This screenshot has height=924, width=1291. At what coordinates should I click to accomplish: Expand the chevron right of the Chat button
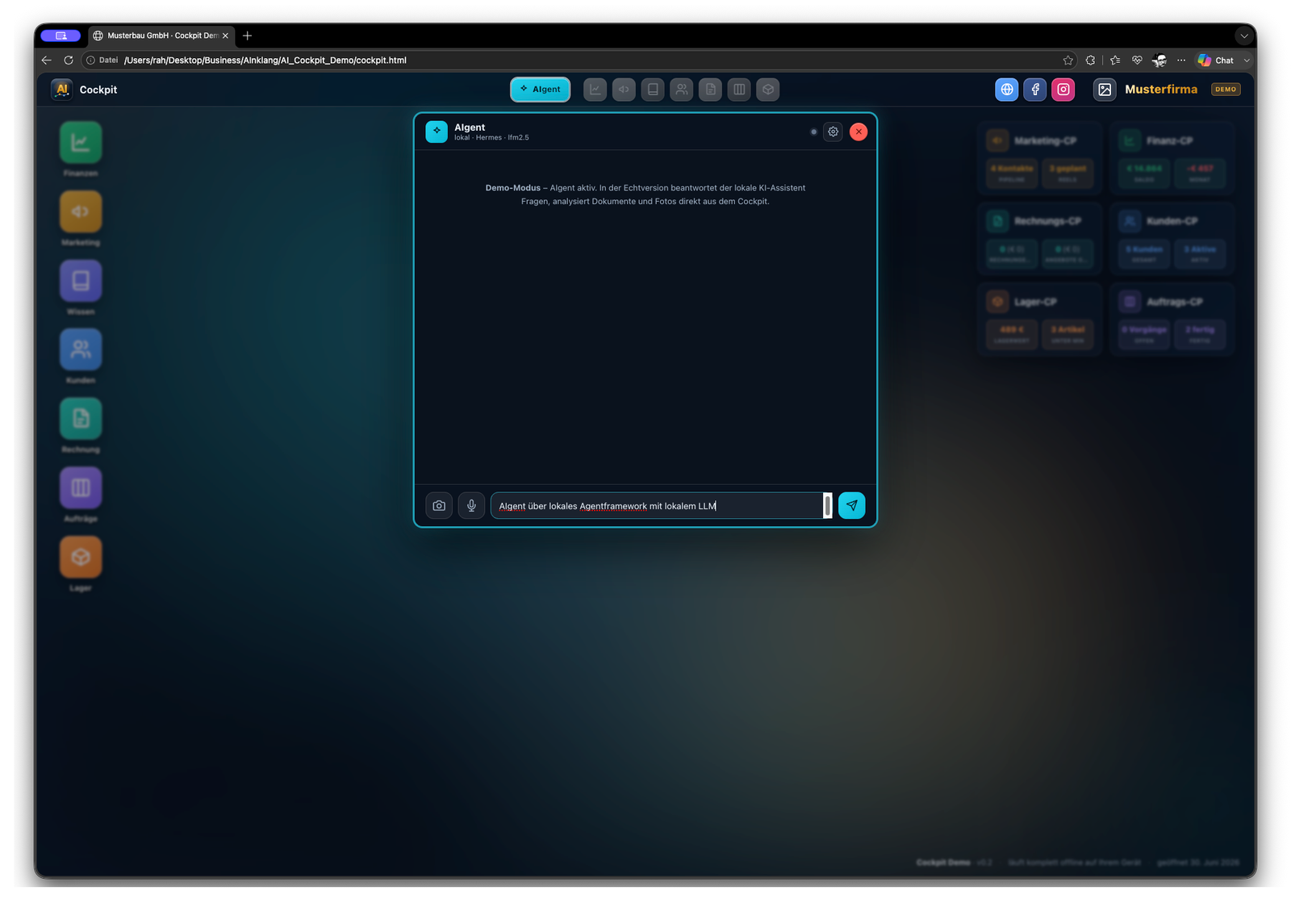pos(1247,61)
